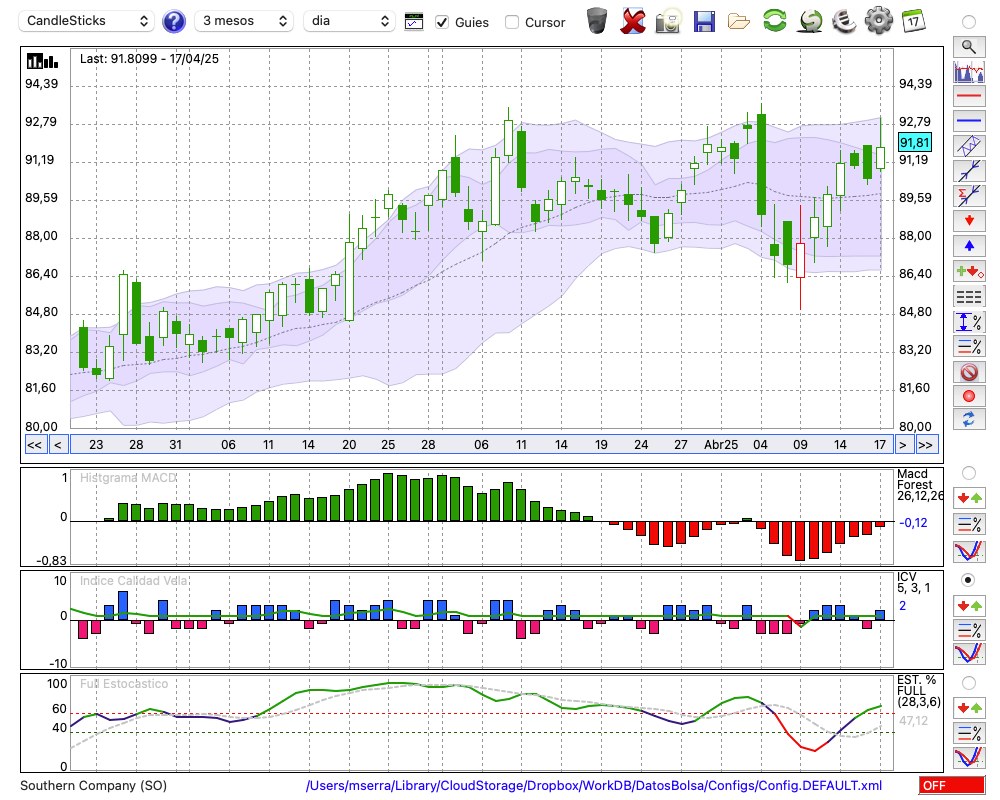Screen dimensions: 1000x800
Task: Click MACD panel red-green arrows icon
Action: click(x=969, y=498)
